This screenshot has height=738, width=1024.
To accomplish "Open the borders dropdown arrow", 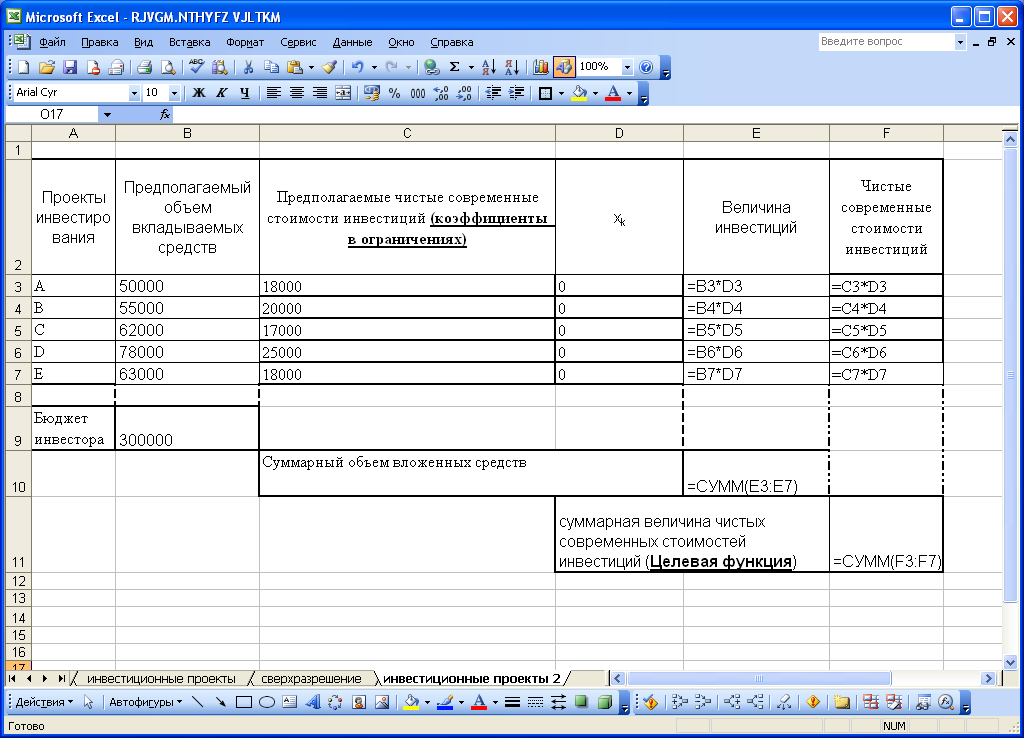I will [561, 93].
